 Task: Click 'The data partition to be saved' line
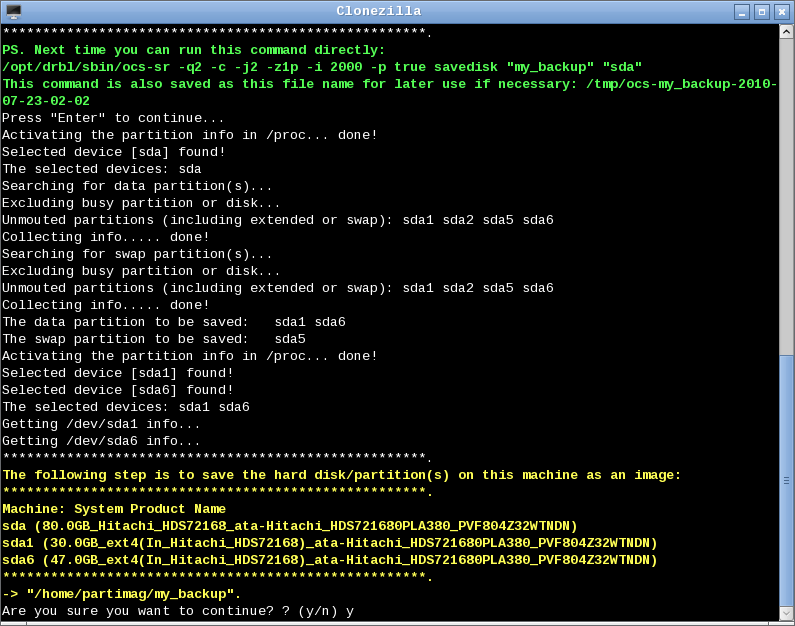(174, 322)
